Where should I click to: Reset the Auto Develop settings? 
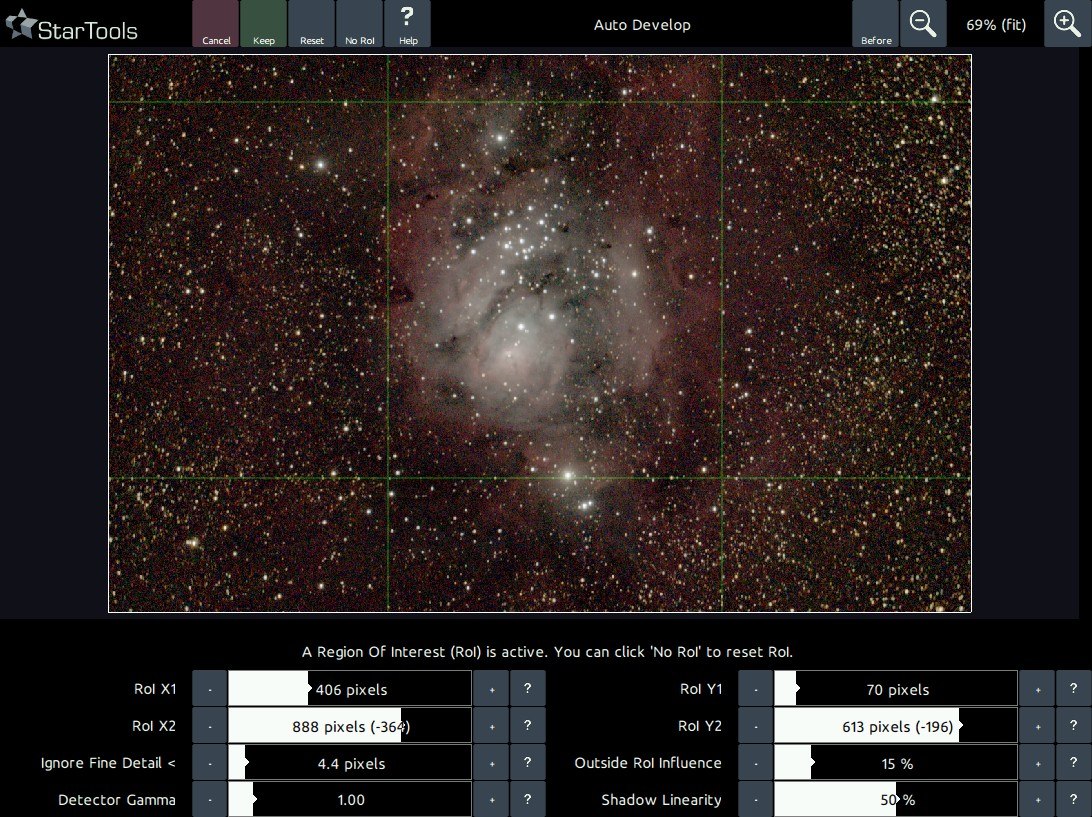pos(312,24)
